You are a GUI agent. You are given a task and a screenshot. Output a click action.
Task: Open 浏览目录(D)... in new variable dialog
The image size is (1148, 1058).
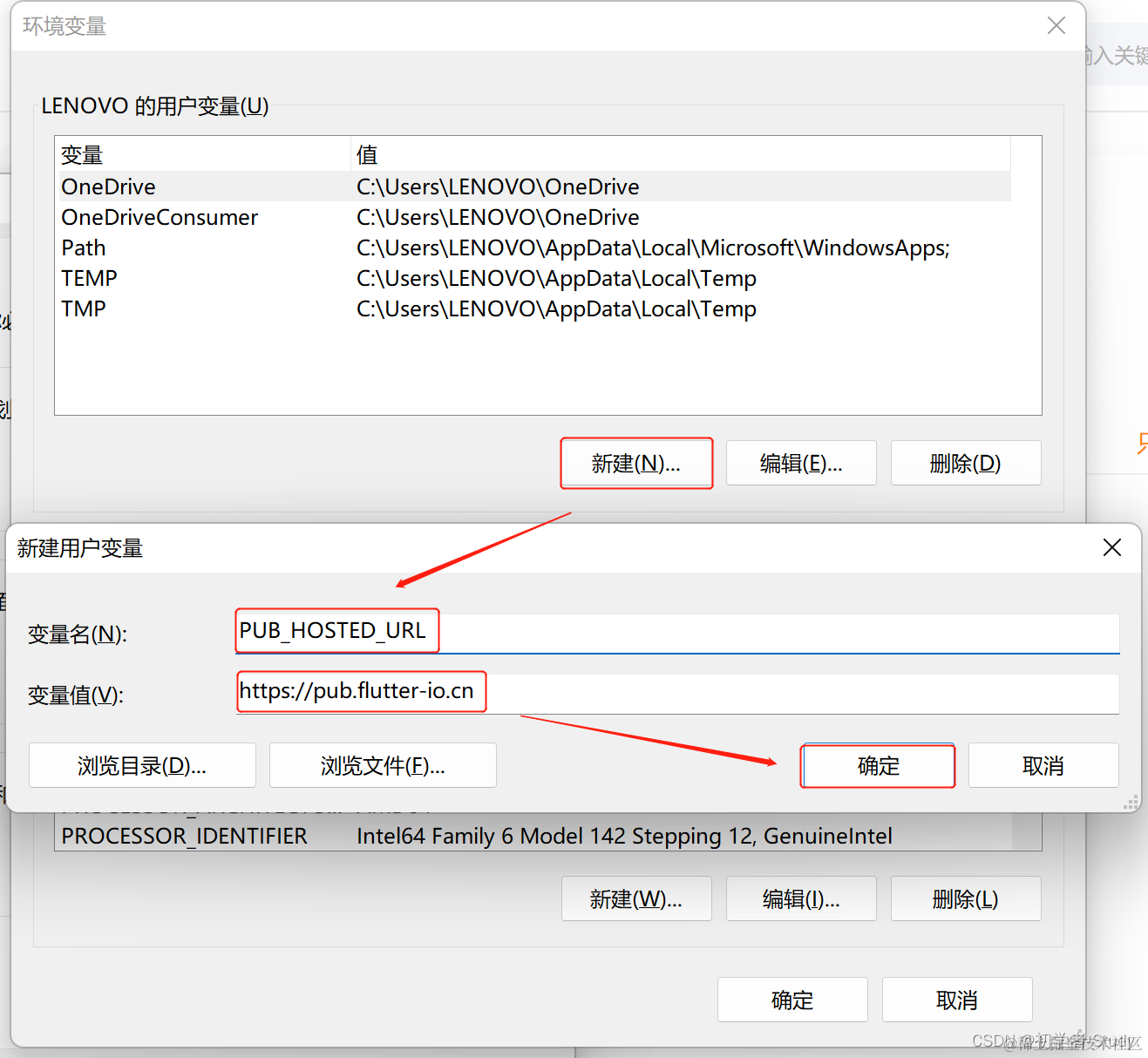142,765
